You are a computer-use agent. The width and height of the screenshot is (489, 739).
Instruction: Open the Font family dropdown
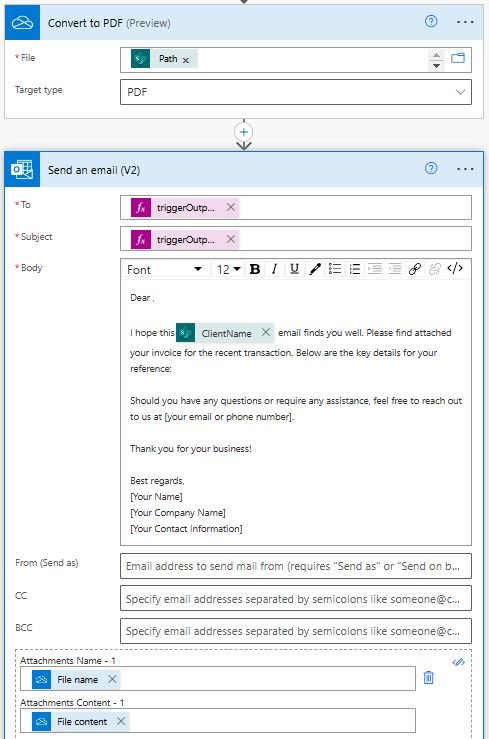tap(164, 269)
